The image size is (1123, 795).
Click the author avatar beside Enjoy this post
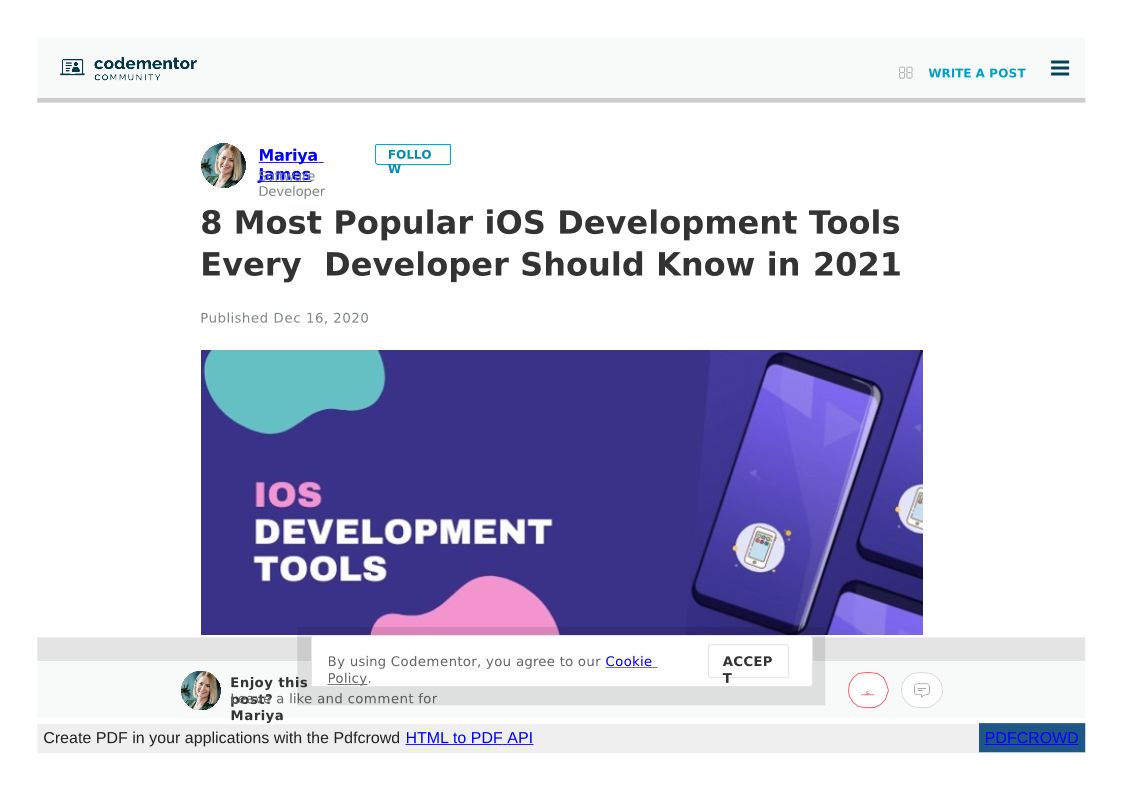pyautogui.click(x=201, y=691)
